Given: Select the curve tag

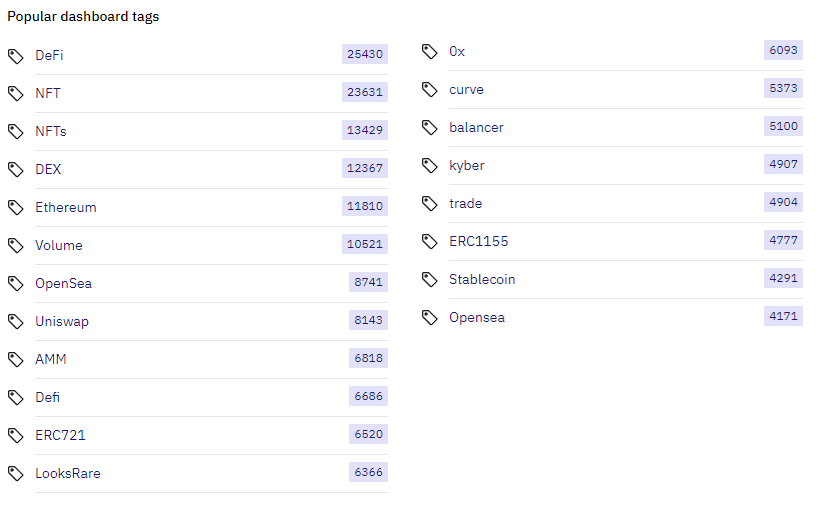Looking at the screenshot, I should (x=466, y=89).
